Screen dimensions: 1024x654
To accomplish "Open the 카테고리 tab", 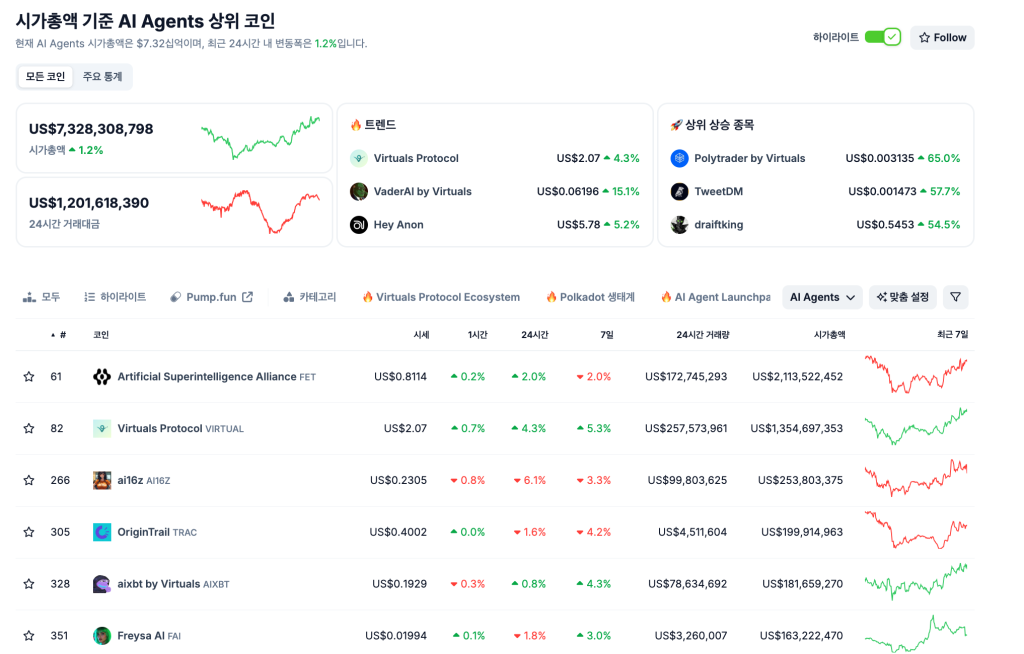I will coord(310,297).
